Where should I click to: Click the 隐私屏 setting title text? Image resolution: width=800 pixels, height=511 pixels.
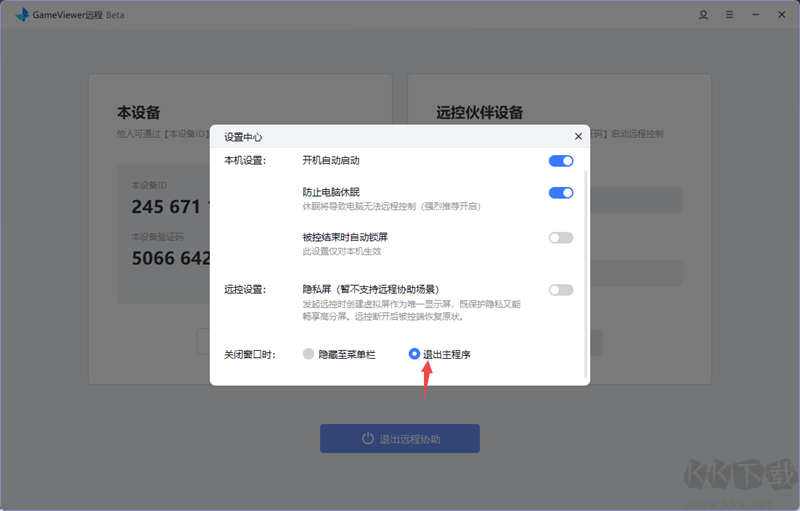click(370, 290)
